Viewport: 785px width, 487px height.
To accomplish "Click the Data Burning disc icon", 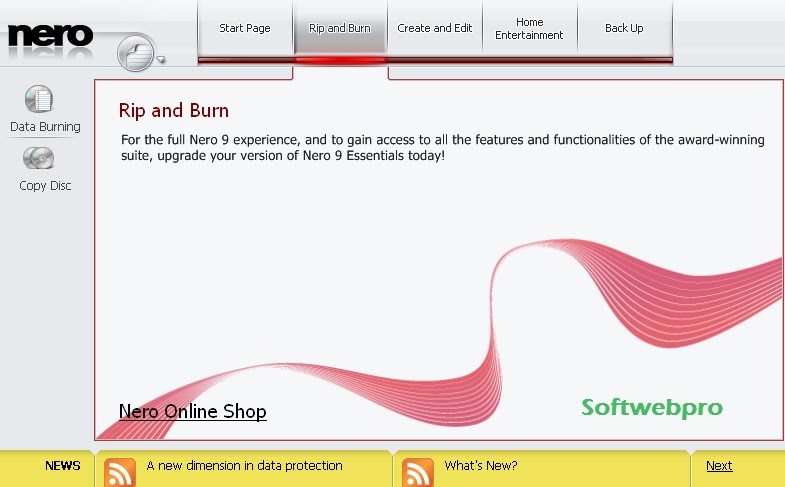I will [39, 99].
